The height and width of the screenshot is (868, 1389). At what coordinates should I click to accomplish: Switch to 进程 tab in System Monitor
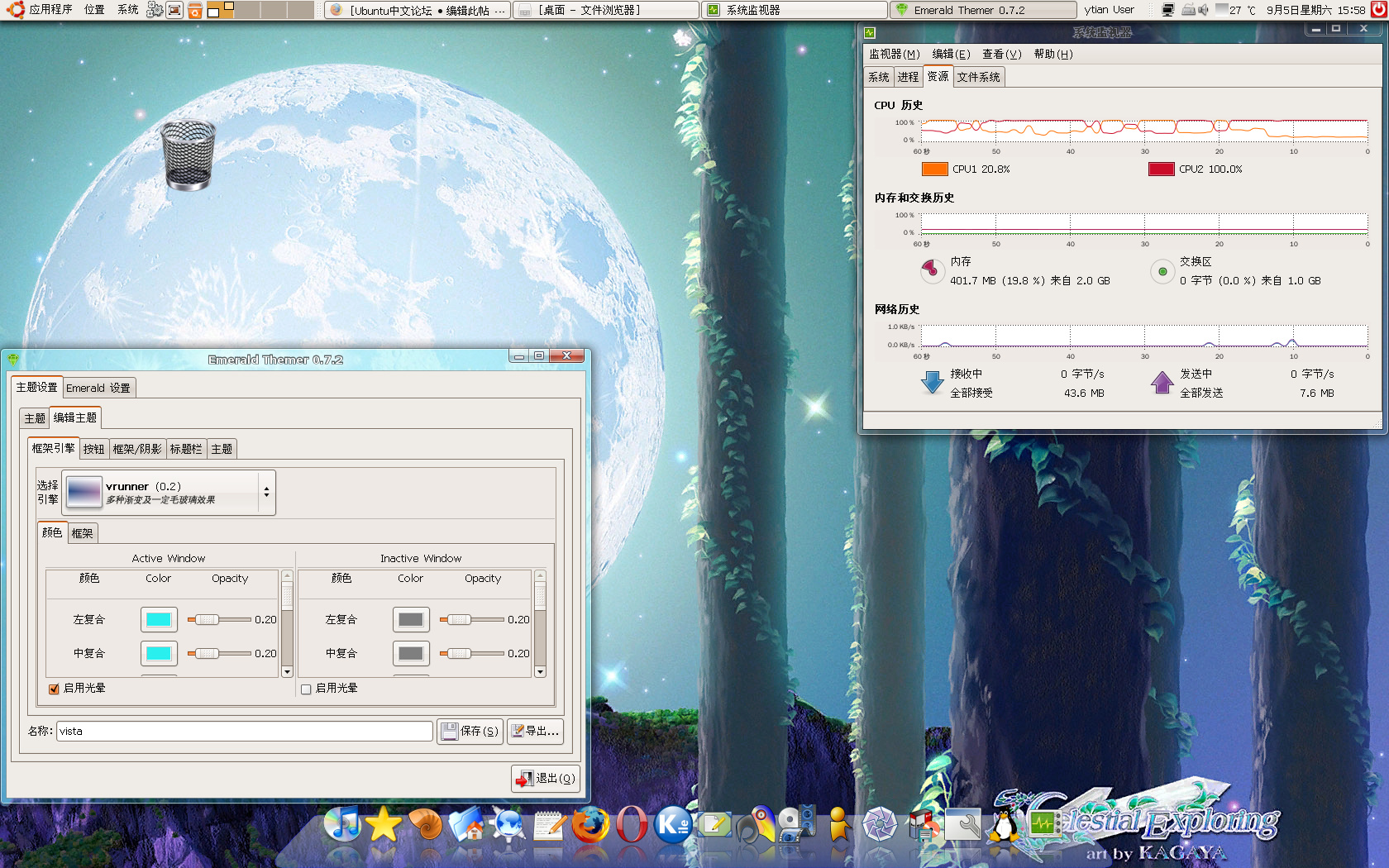coord(908,77)
